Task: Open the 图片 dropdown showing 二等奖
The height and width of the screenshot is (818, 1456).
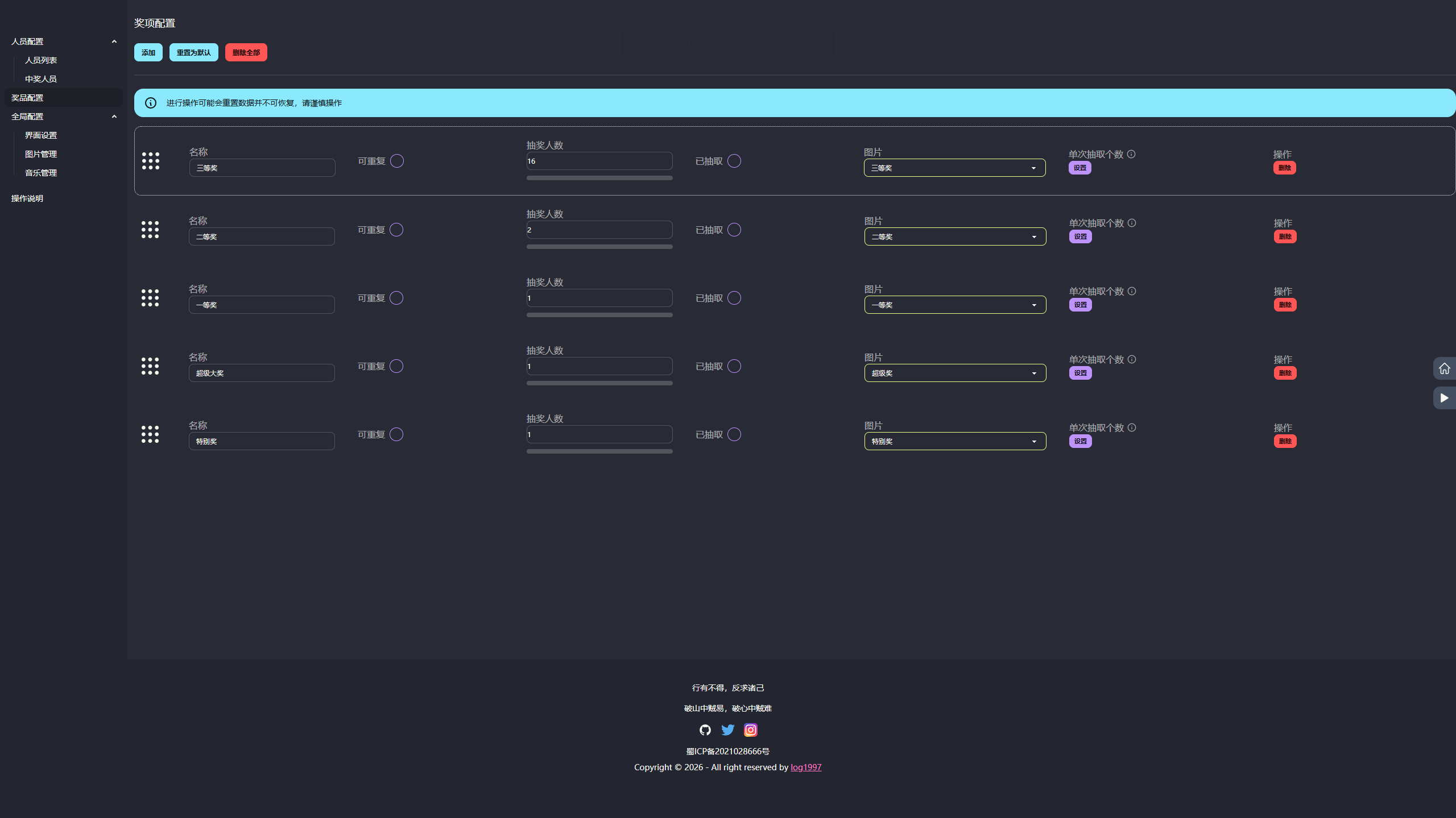Action: (955, 236)
